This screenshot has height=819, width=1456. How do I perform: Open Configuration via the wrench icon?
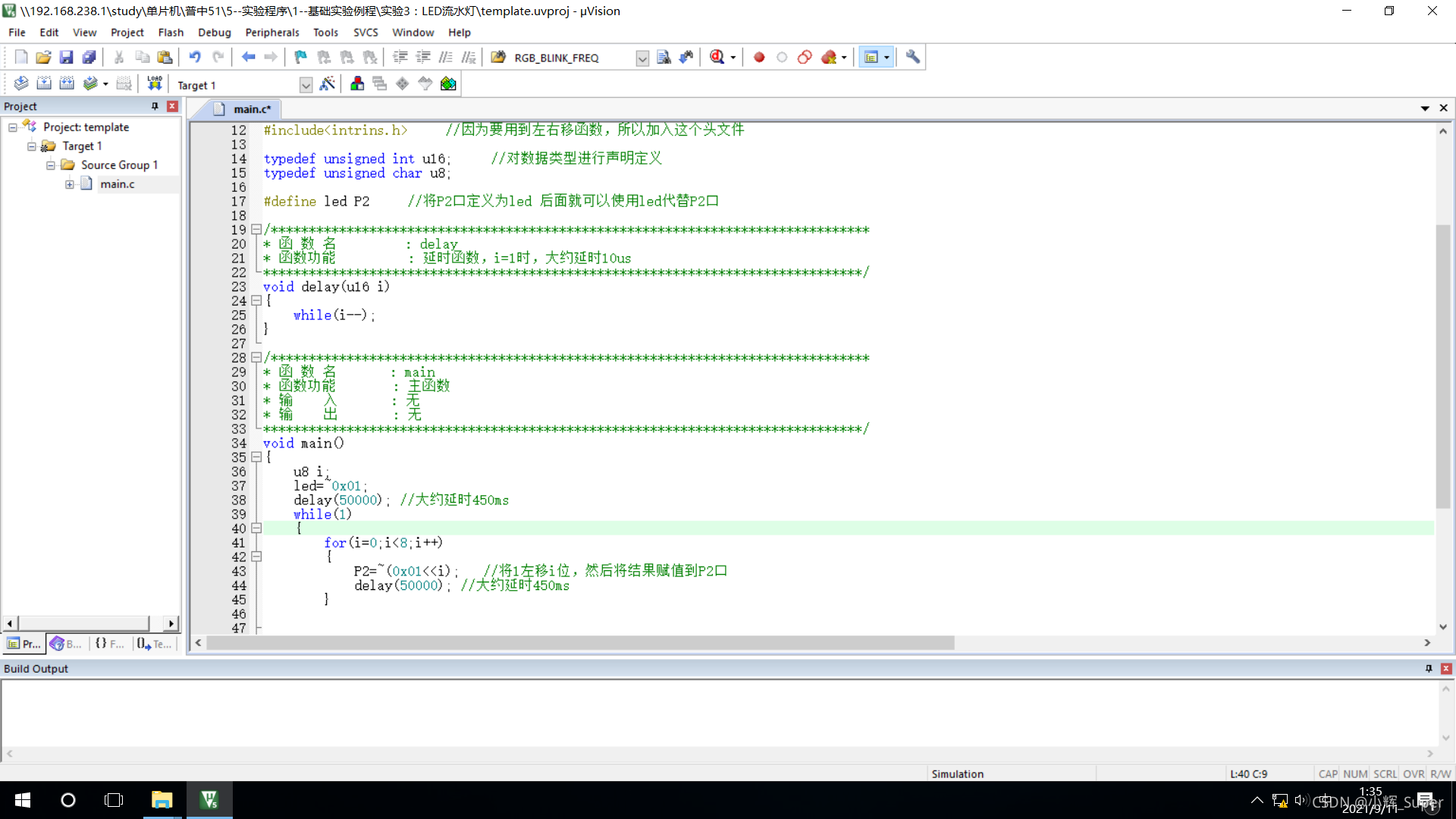(912, 57)
